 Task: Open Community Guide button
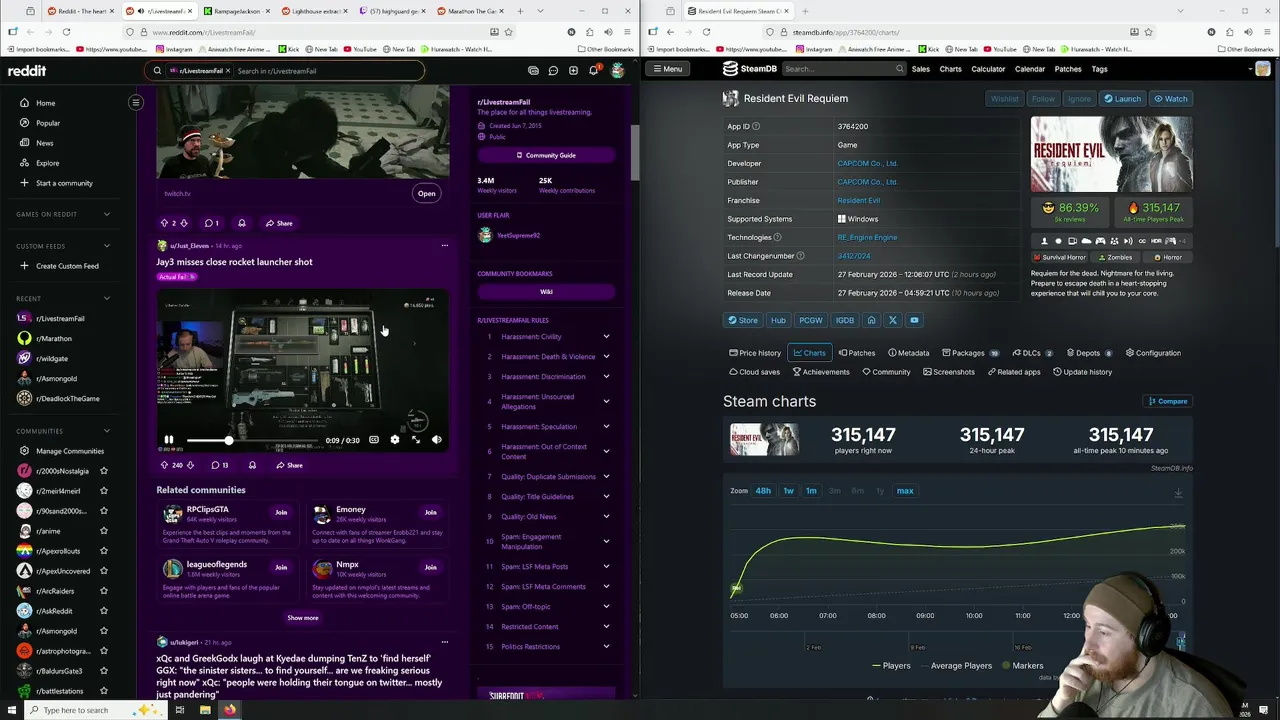(546, 155)
